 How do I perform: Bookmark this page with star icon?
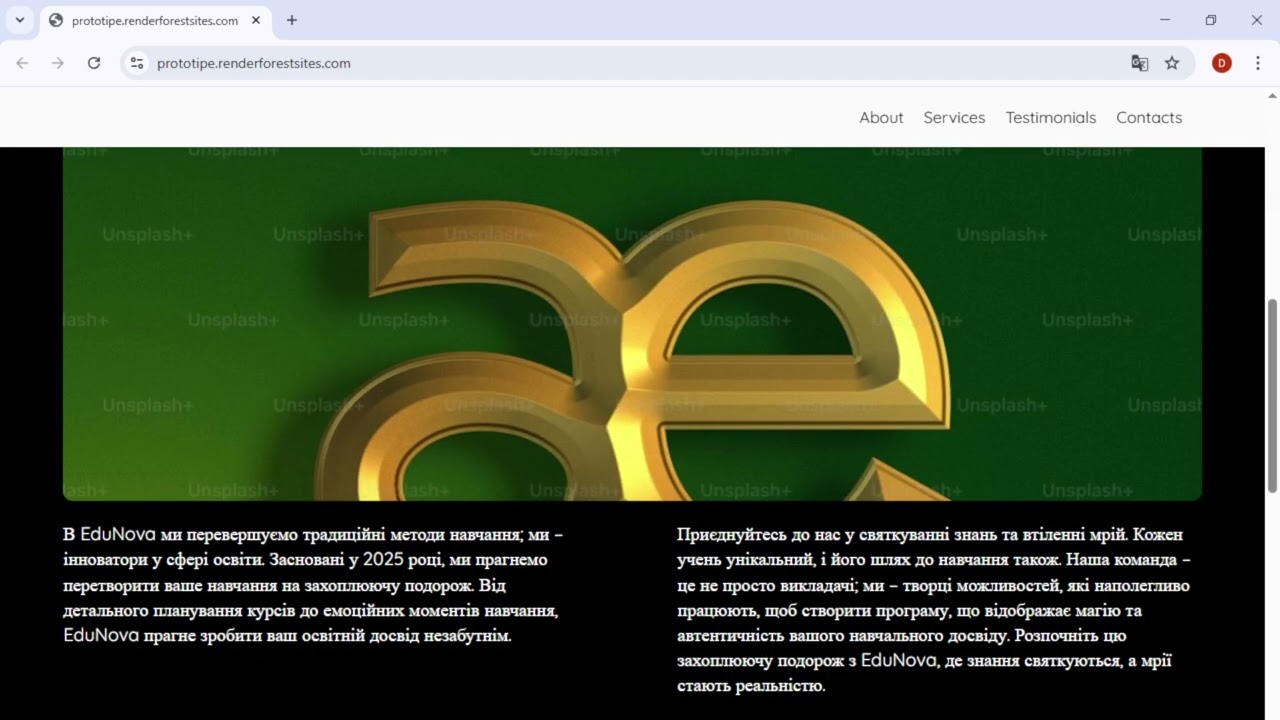click(x=1172, y=63)
